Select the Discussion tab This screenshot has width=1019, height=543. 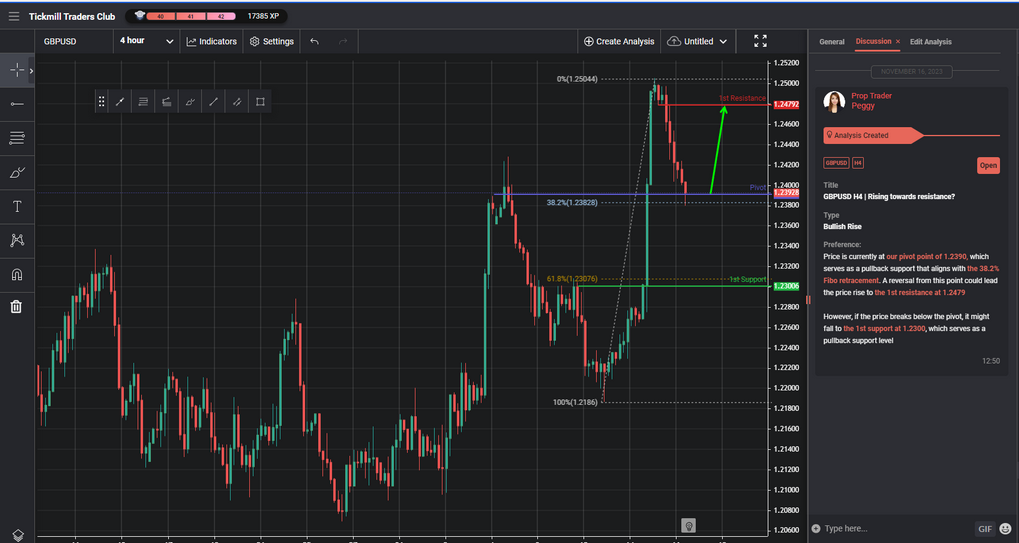(x=873, y=41)
